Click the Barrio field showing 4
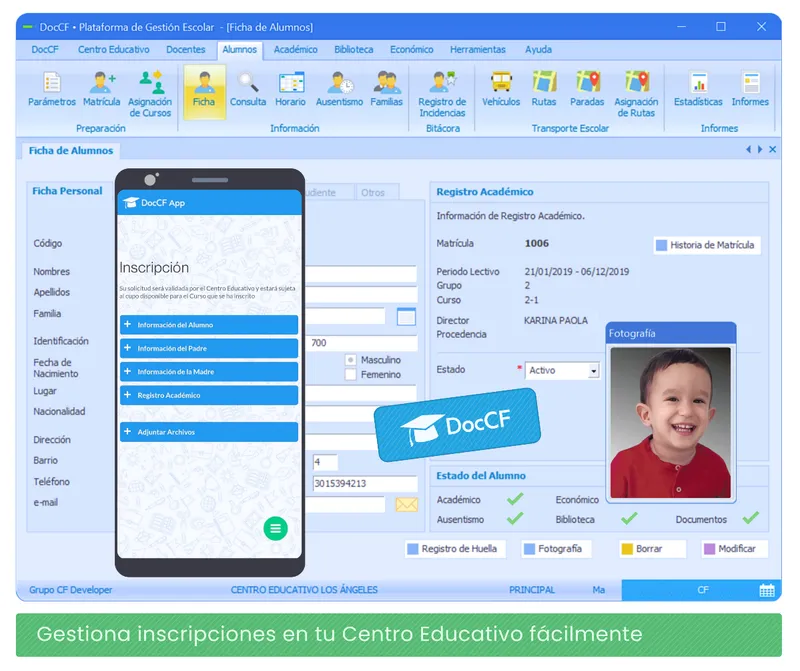Image resolution: width=800 pixels, height=671 pixels. [x=325, y=462]
